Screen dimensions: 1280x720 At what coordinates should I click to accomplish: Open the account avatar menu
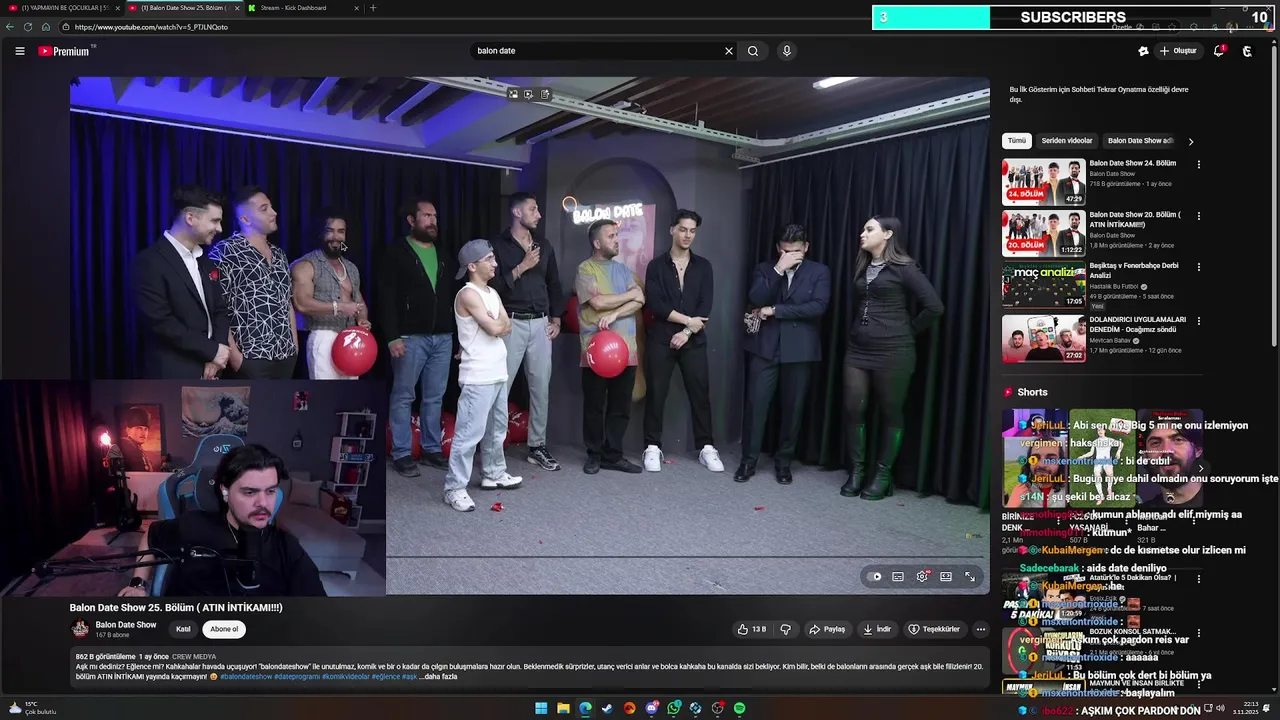pos(1247,51)
